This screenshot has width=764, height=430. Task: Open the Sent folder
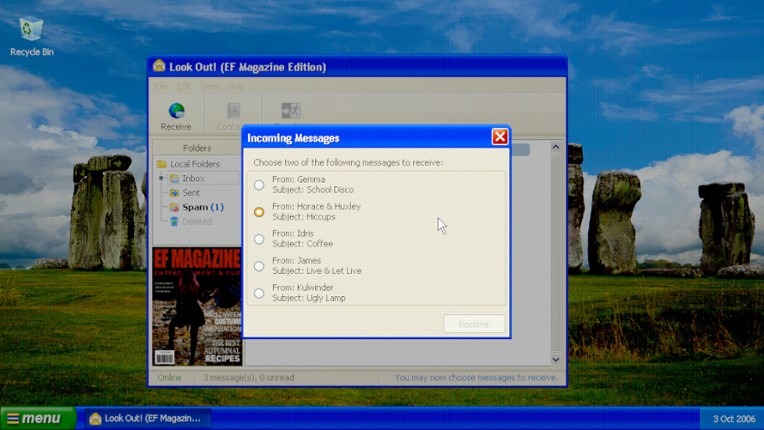click(x=190, y=193)
